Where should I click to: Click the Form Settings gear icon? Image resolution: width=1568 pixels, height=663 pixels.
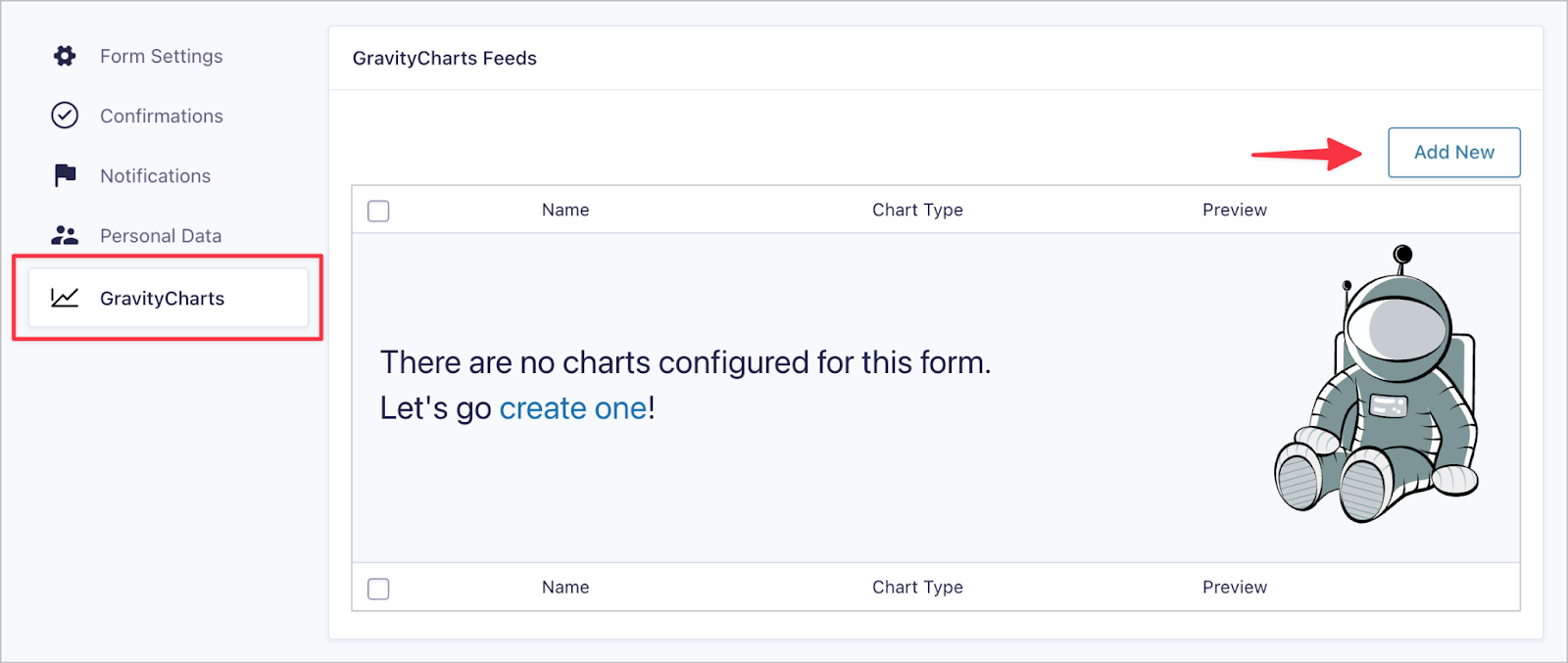pyautogui.click(x=65, y=57)
